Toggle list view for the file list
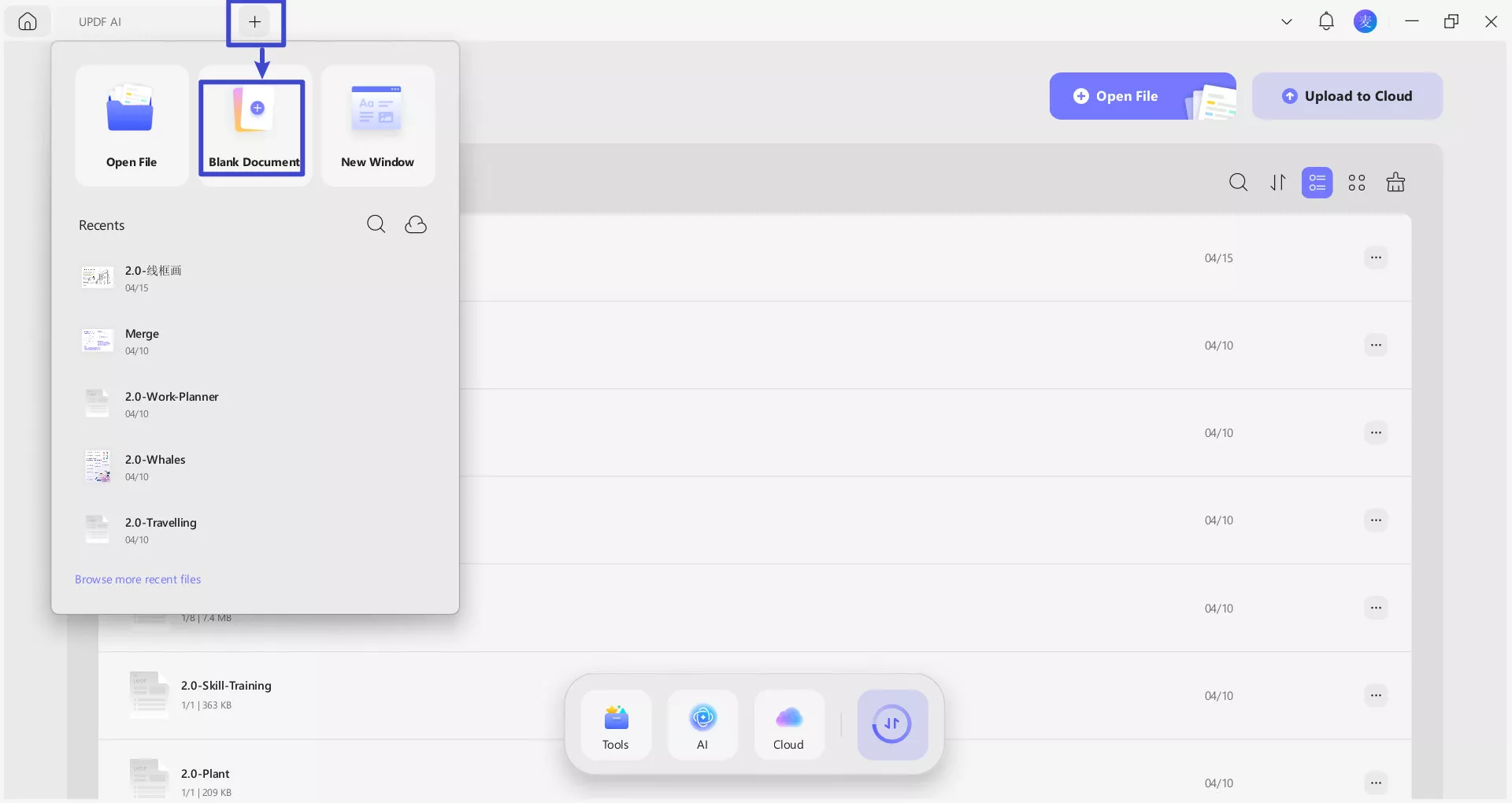1512x803 pixels. click(x=1317, y=182)
